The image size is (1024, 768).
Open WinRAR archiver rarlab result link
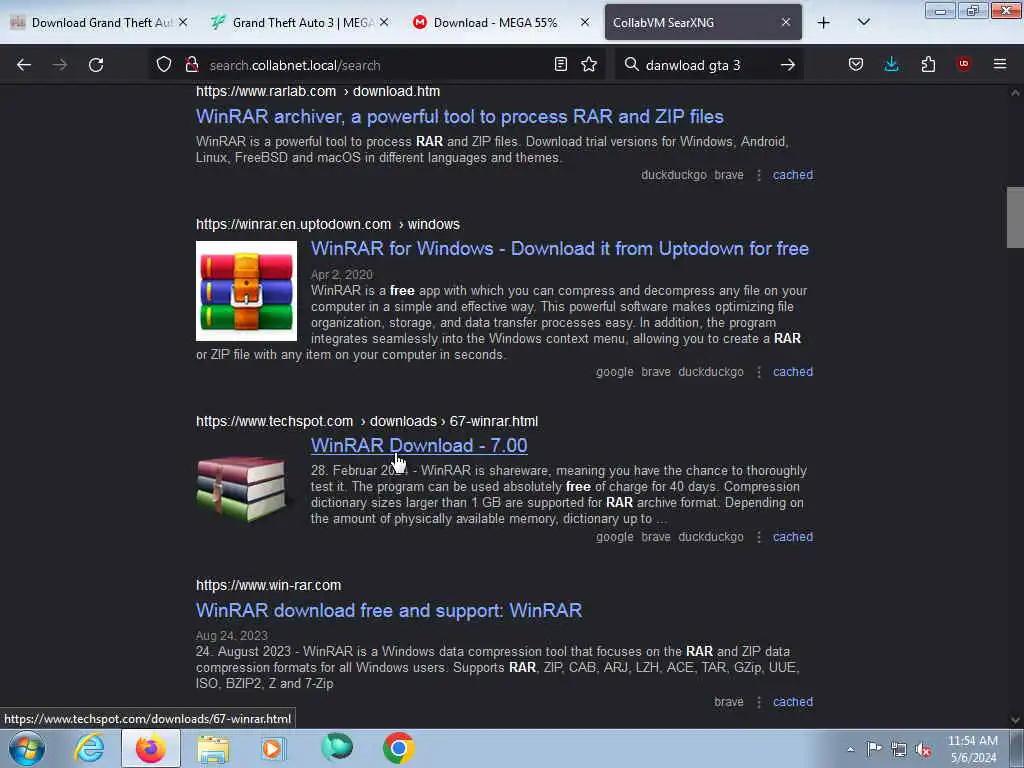pyautogui.click(x=460, y=117)
